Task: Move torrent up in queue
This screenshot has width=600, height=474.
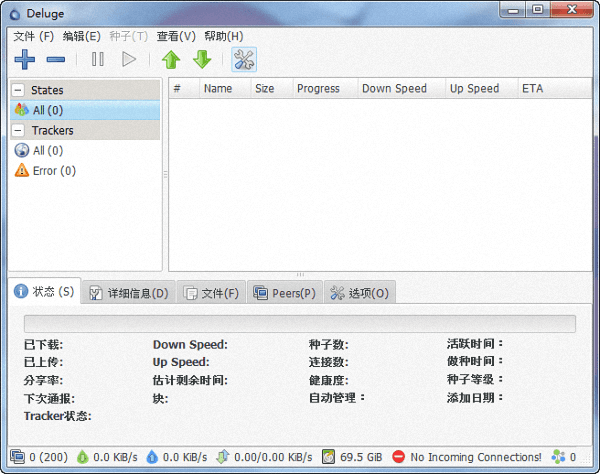Action: point(171,59)
